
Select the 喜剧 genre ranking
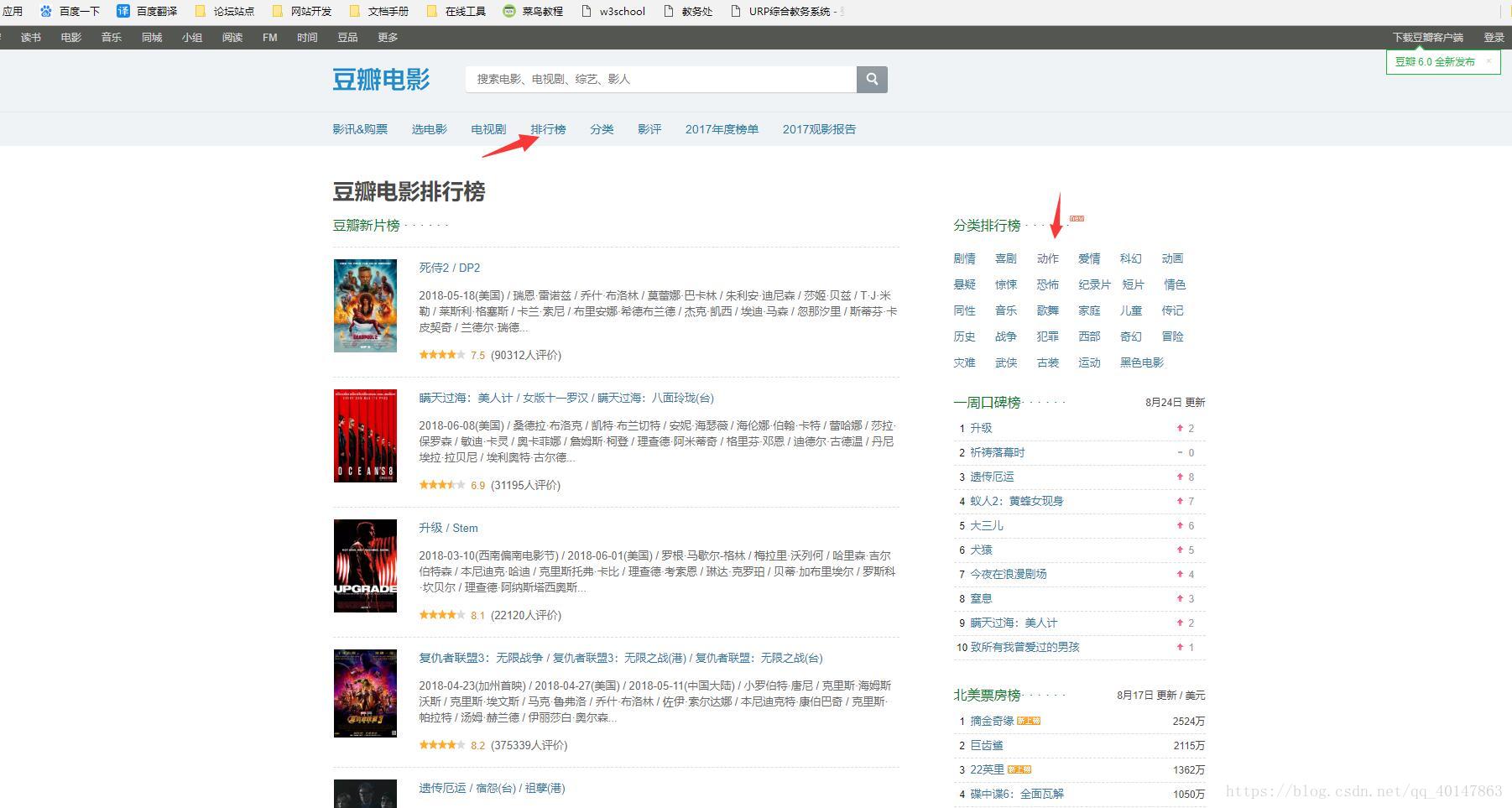pyautogui.click(x=1006, y=258)
